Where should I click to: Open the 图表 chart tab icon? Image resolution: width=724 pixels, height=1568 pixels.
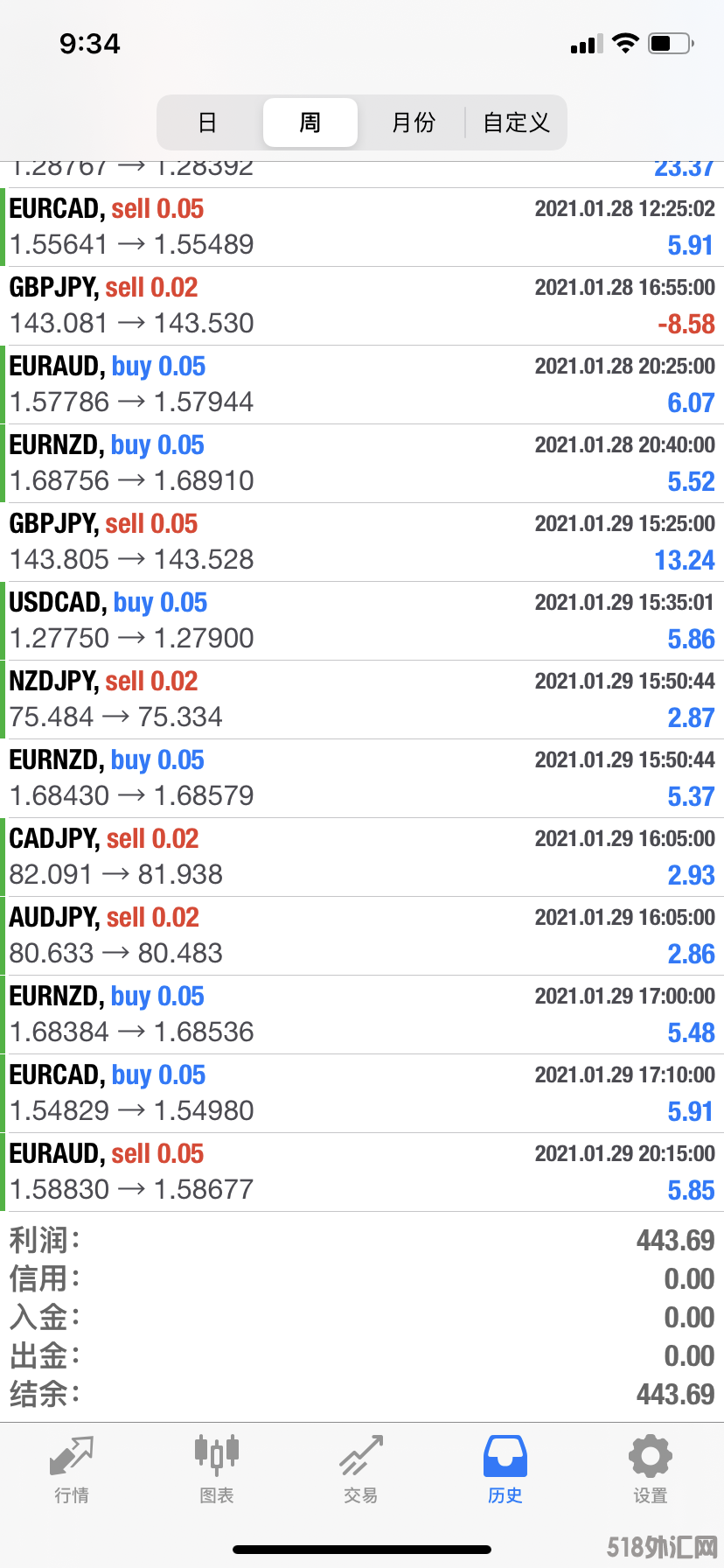[216, 1455]
